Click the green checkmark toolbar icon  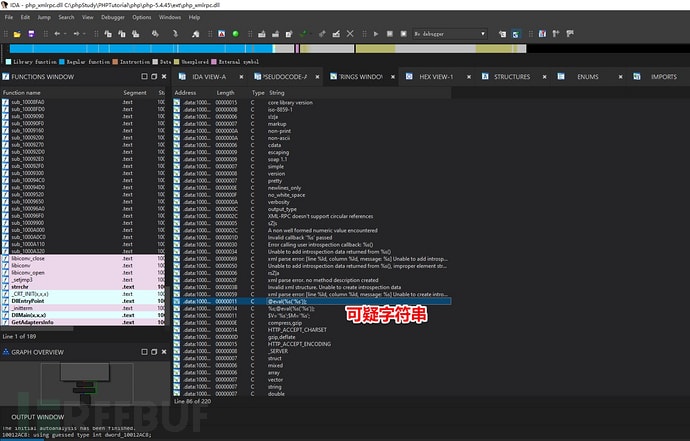point(303,34)
